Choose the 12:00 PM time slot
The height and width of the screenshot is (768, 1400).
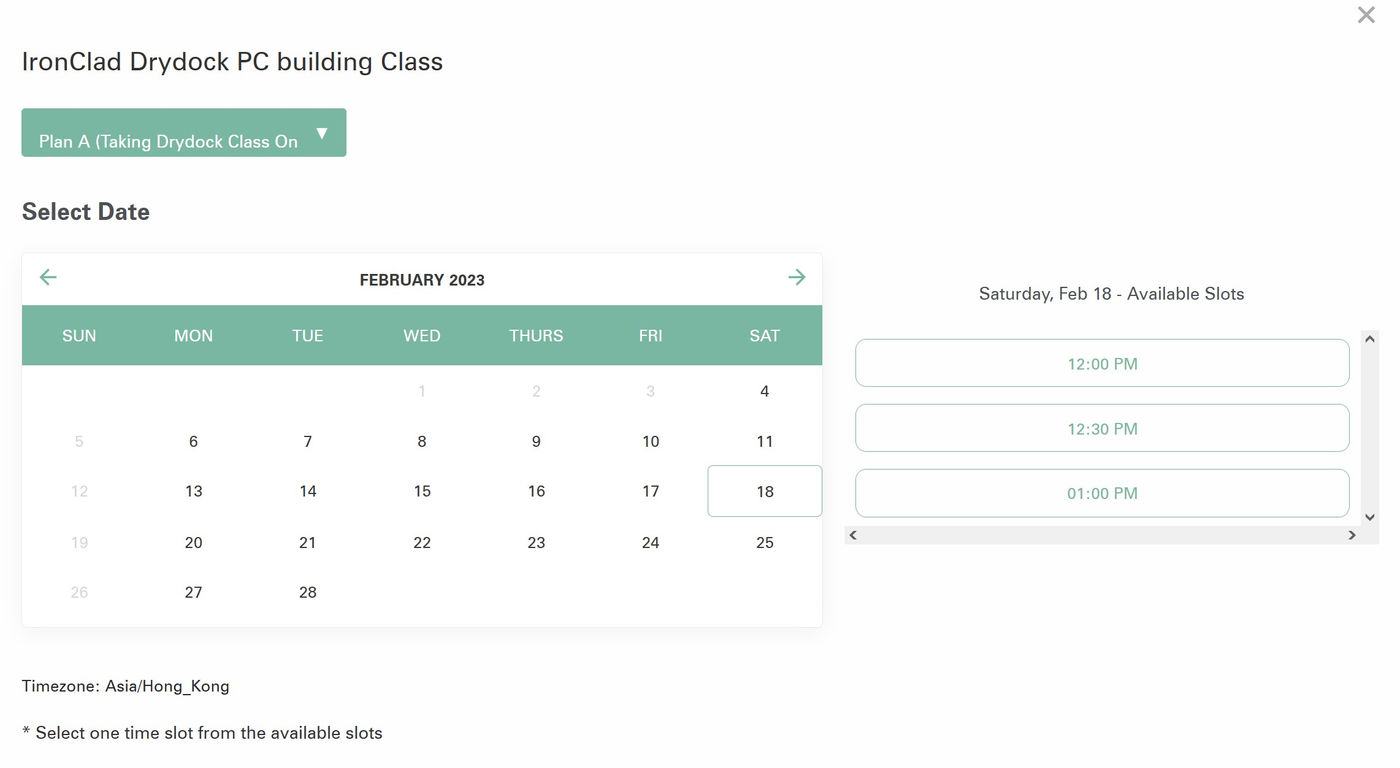(x=1102, y=363)
